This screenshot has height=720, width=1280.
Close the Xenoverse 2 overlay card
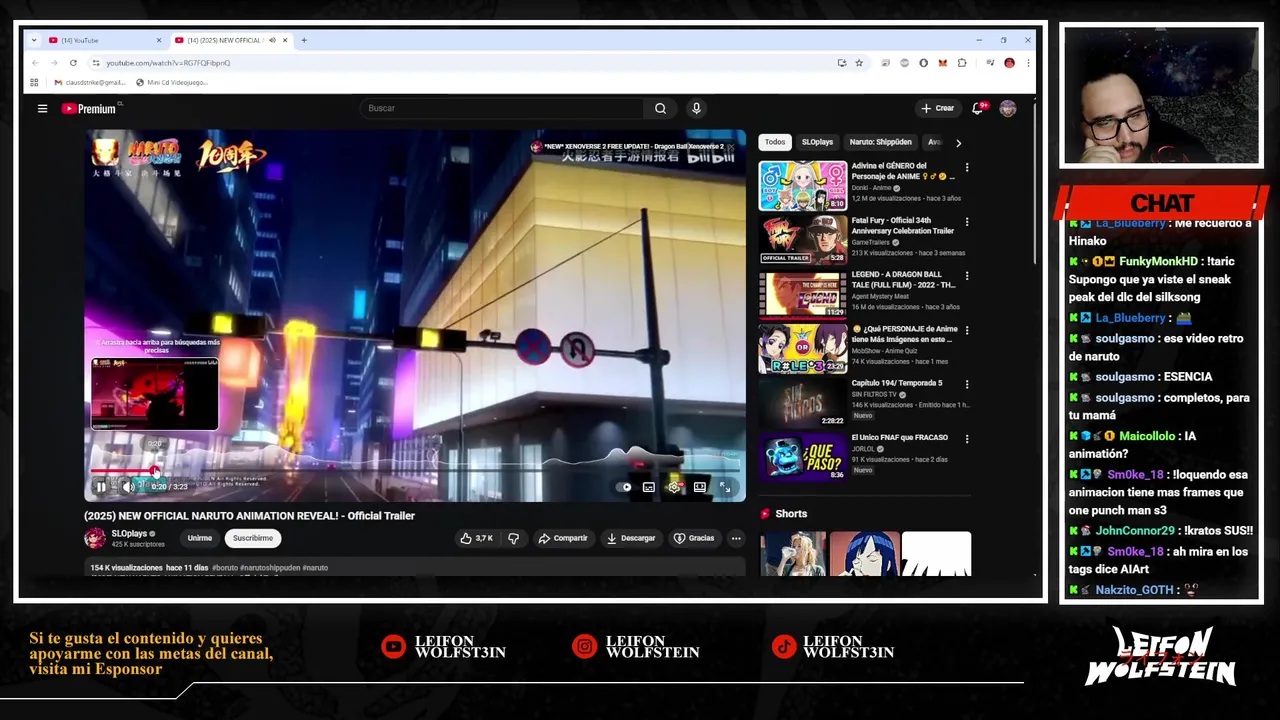point(731,147)
